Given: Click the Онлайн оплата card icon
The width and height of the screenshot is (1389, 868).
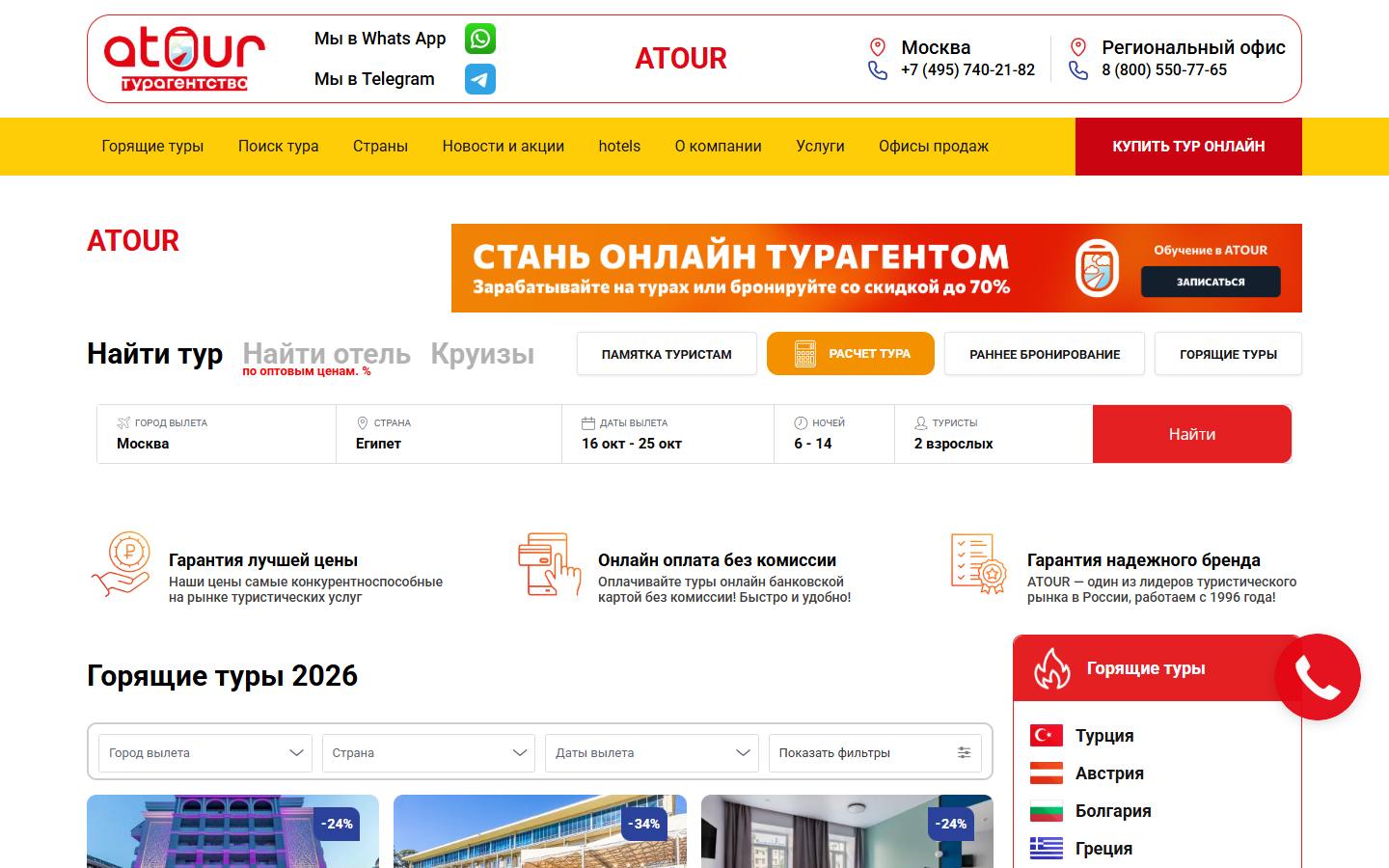Looking at the screenshot, I should pyautogui.click(x=550, y=564).
